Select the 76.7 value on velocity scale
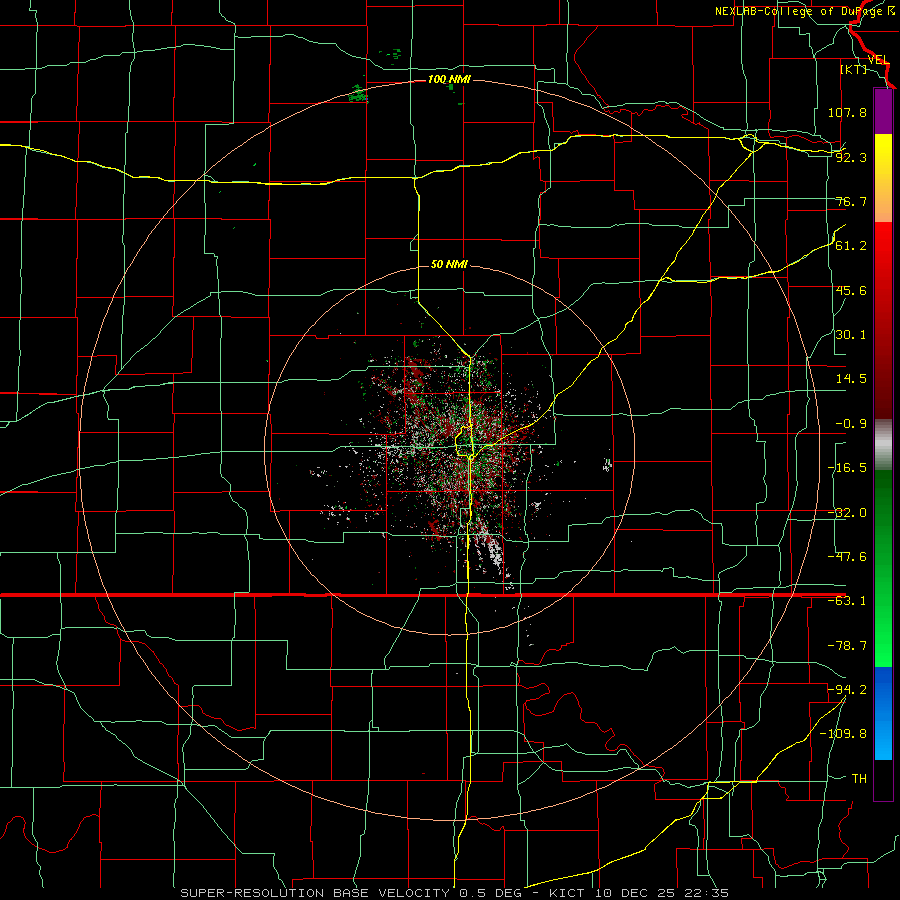The image size is (900, 900). point(851,201)
